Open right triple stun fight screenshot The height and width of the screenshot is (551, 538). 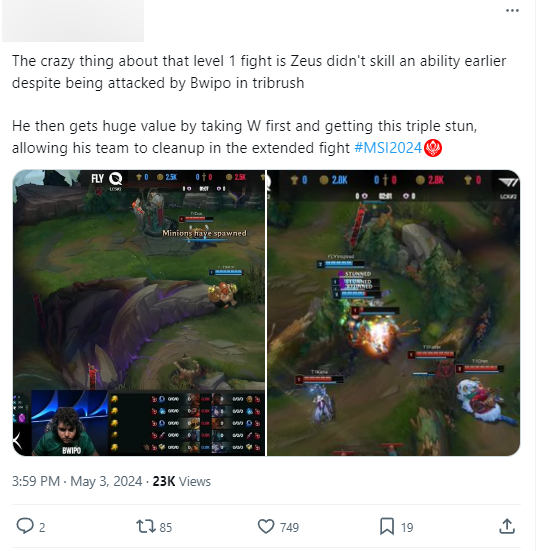(x=394, y=313)
